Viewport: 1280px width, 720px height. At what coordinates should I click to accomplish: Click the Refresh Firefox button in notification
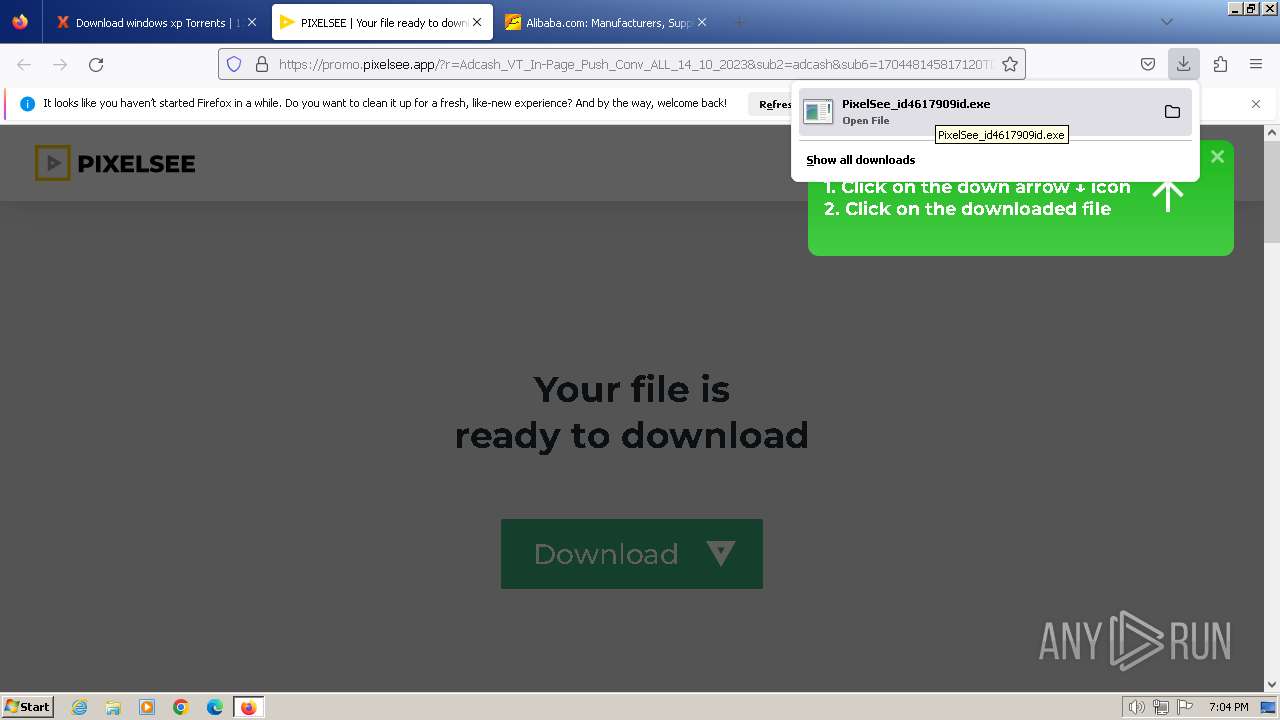click(x=770, y=104)
